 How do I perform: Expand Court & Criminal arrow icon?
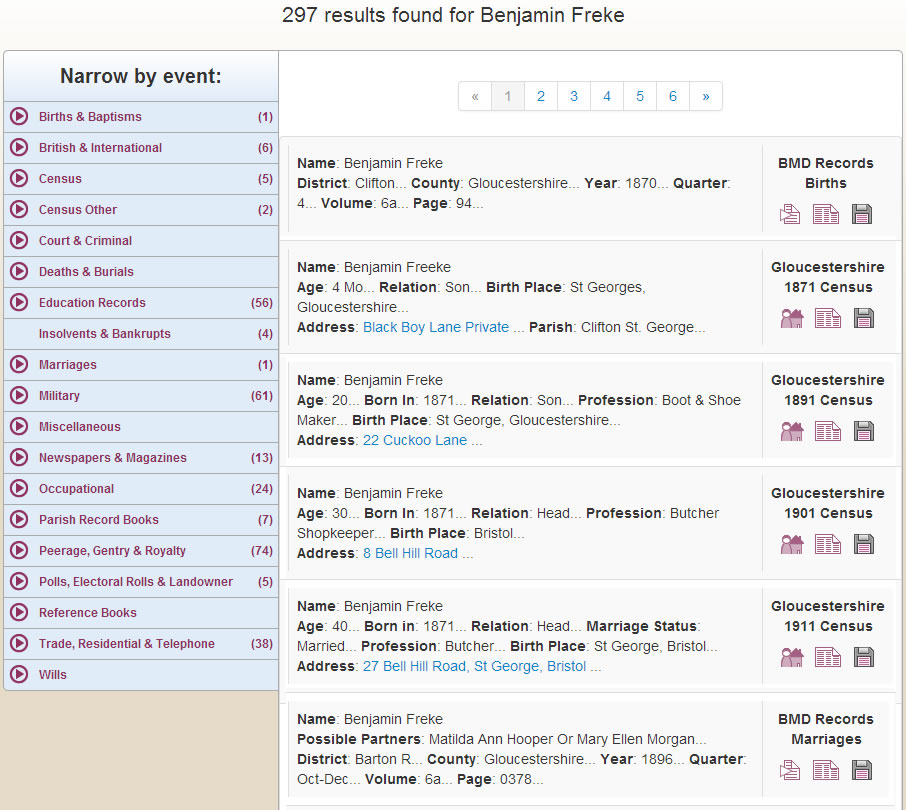point(19,240)
